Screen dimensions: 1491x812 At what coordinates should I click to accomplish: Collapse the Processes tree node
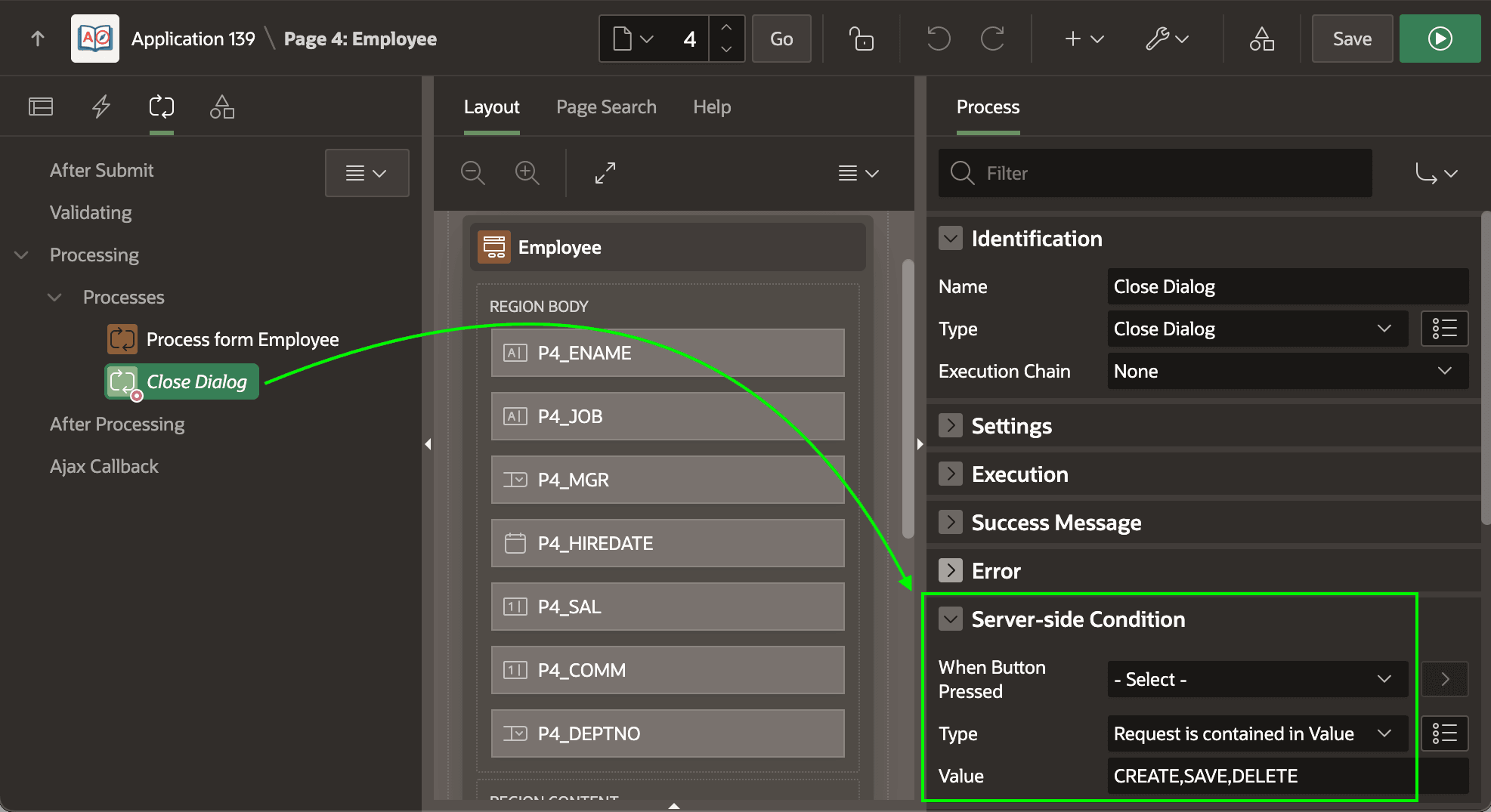(55, 297)
